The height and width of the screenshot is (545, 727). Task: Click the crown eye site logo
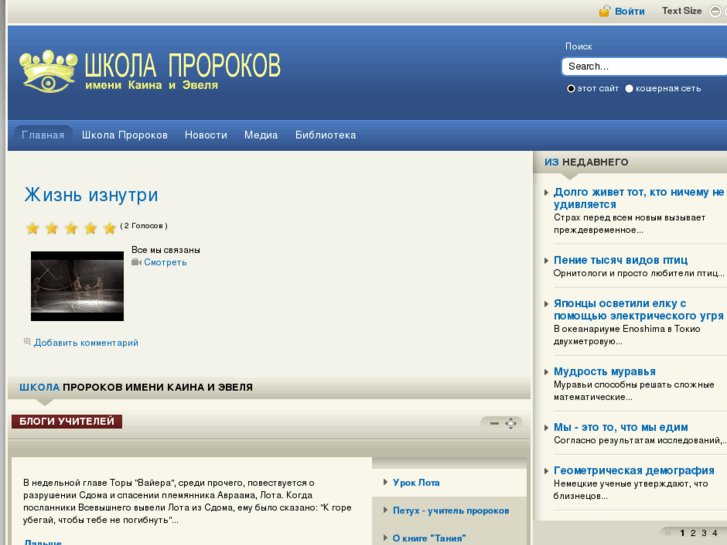pos(49,71)
